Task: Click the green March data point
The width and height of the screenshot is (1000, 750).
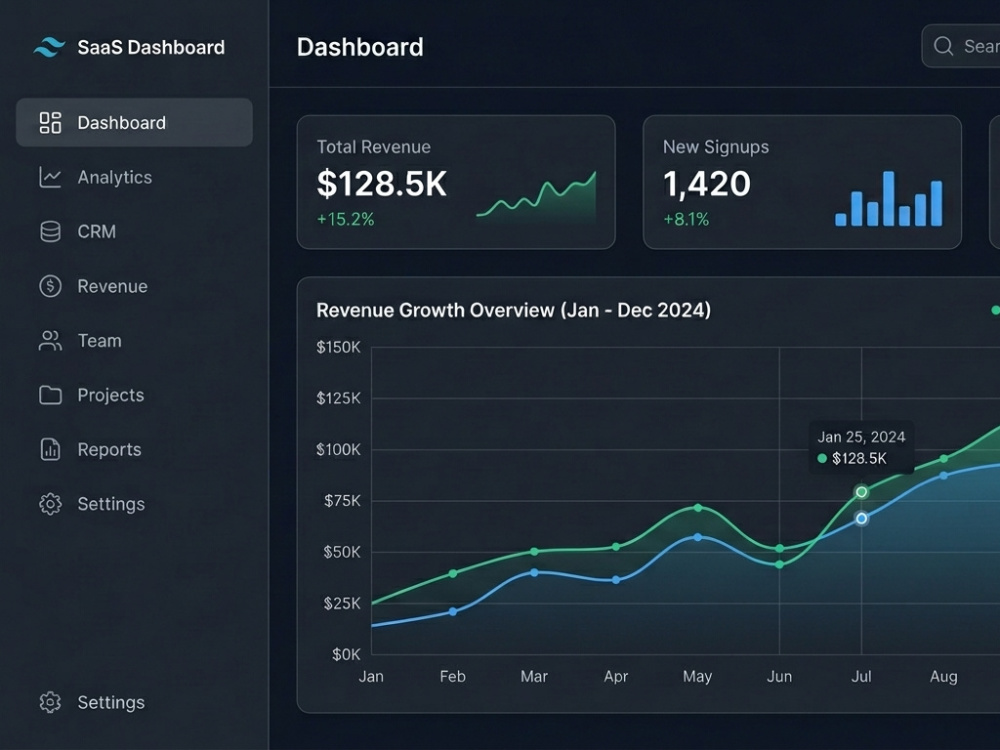Action: click(x=534, y=552)
